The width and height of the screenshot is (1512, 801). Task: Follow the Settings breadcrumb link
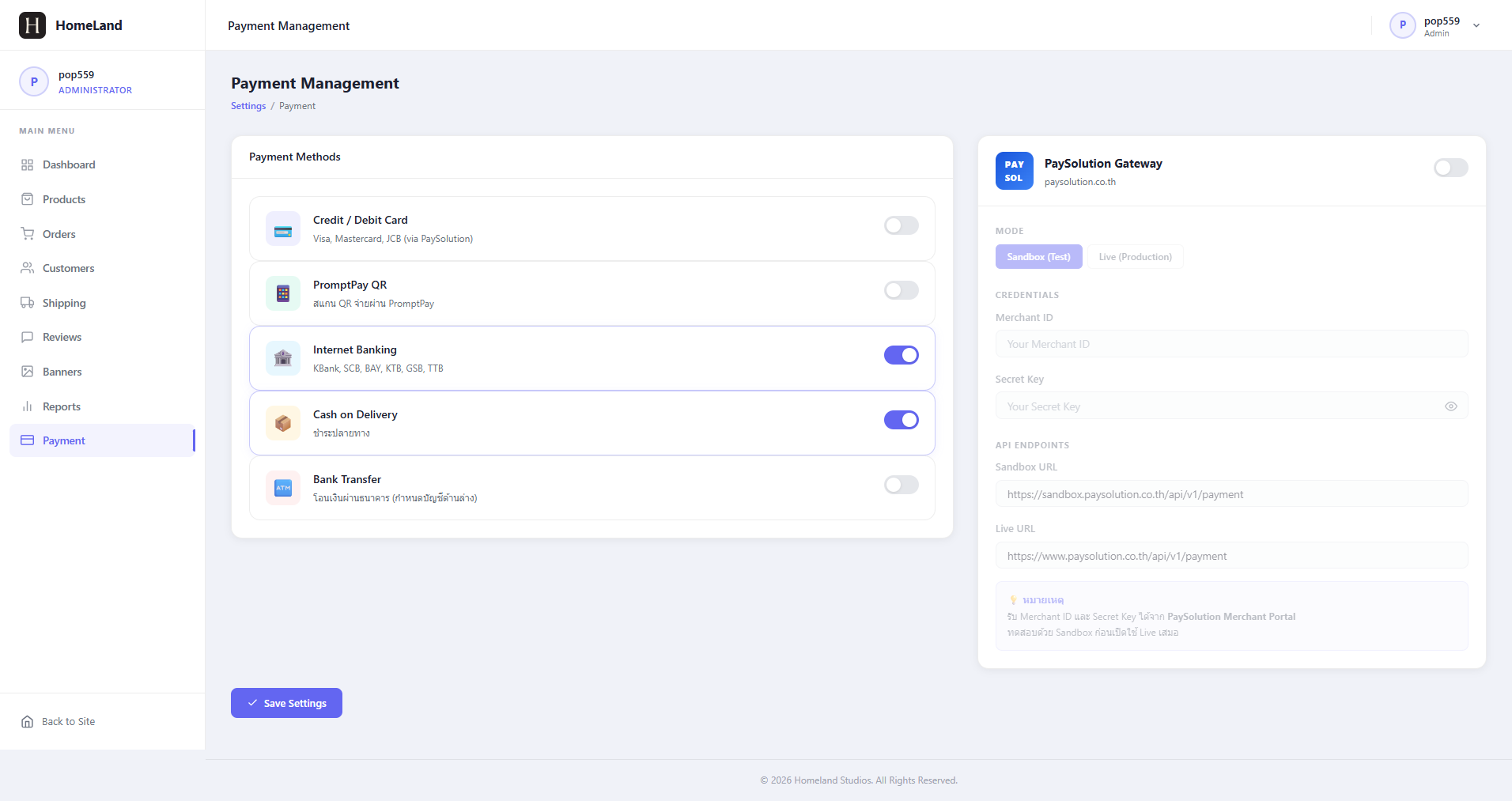pyautogui.click(x=248, y=106)
